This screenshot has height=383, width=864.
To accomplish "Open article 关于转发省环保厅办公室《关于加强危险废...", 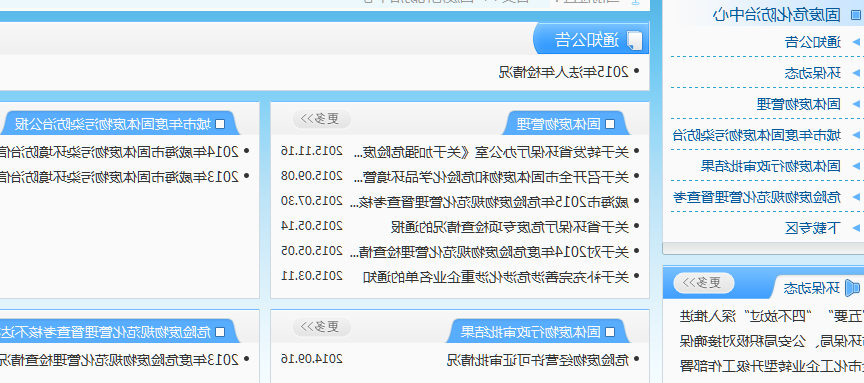I will coord(490,151).
